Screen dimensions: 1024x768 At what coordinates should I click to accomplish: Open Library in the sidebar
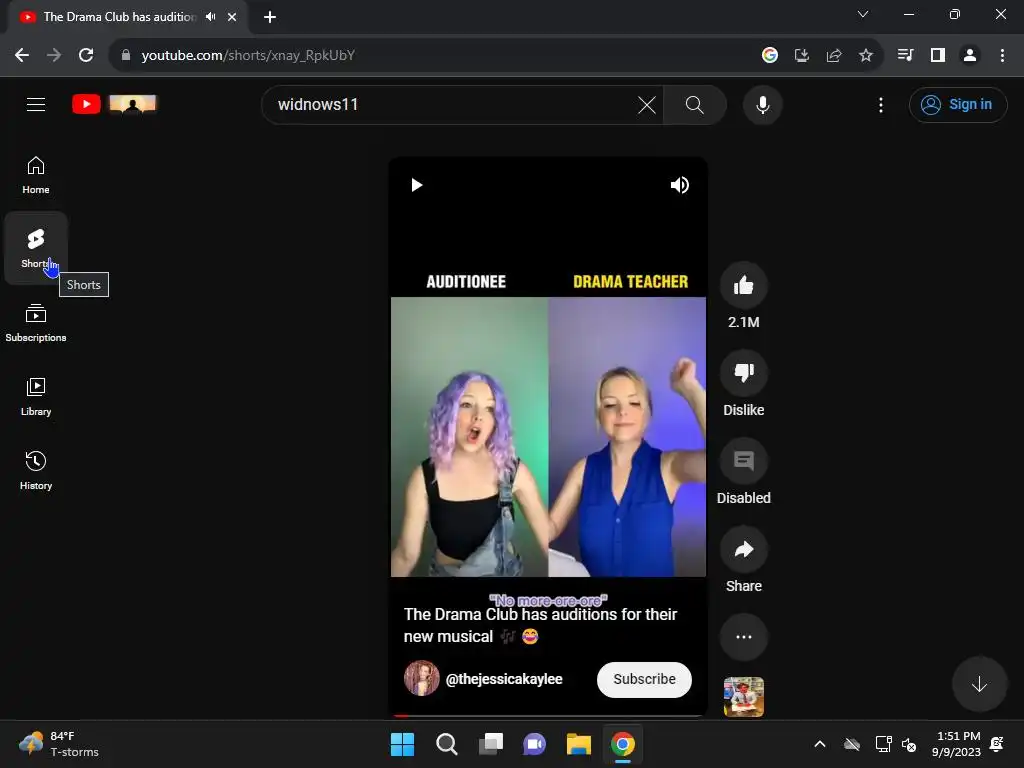(36, 396)
